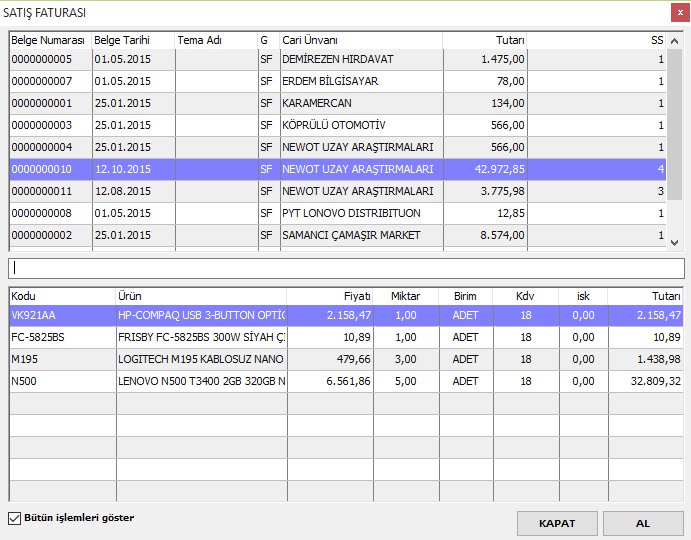Click the 1.475,00 amount cell
691x540 pixels.
click(x=485, y=60)
